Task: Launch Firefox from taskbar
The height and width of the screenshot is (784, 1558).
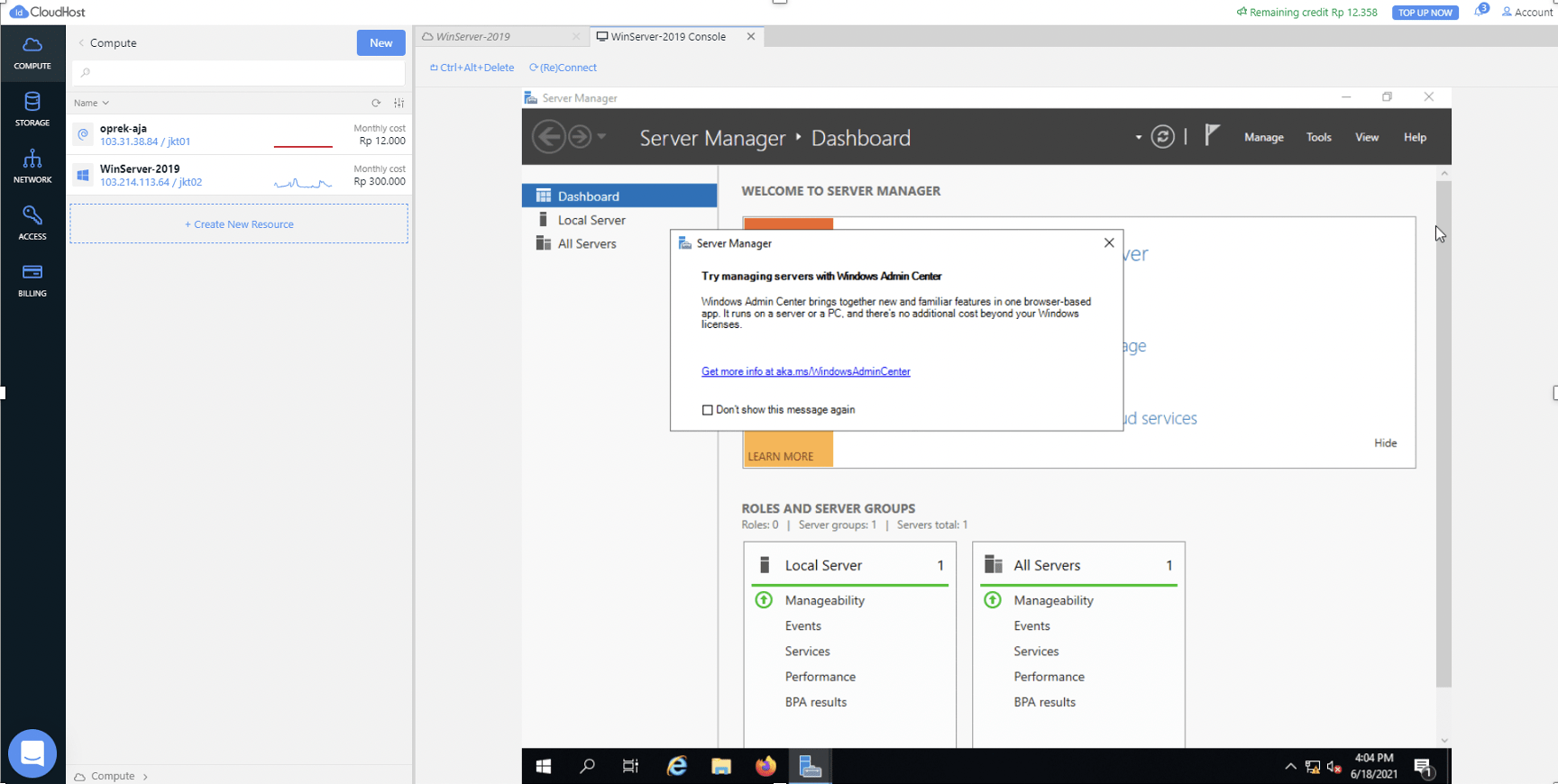Action: (x=765, y=766)
